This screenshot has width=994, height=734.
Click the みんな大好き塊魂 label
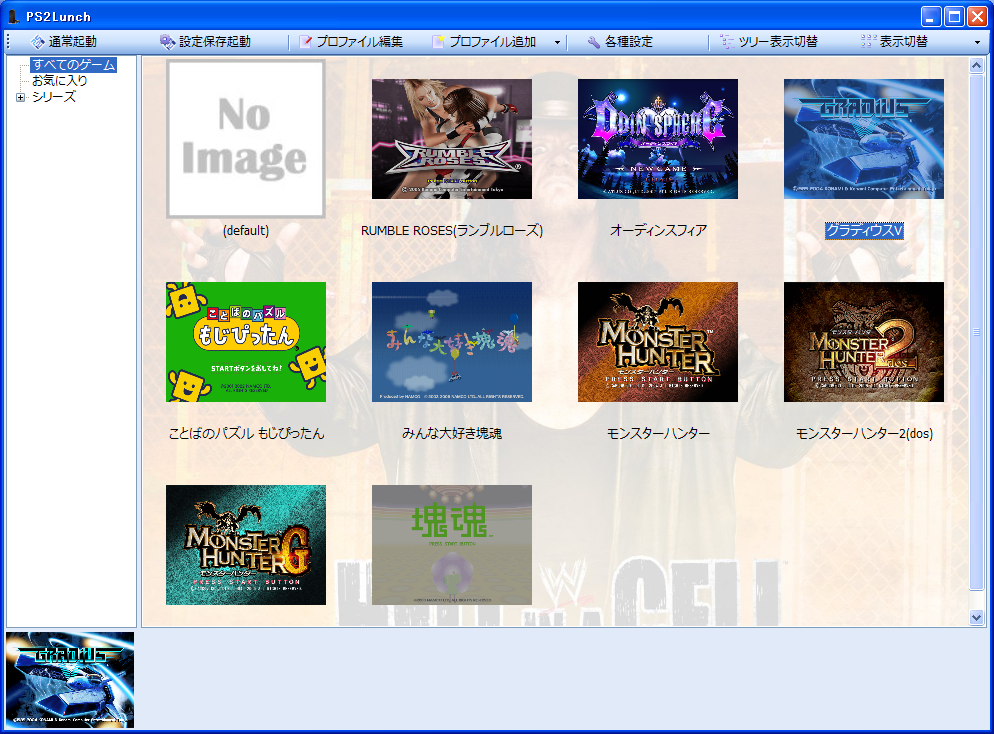(x=452, y=434)
